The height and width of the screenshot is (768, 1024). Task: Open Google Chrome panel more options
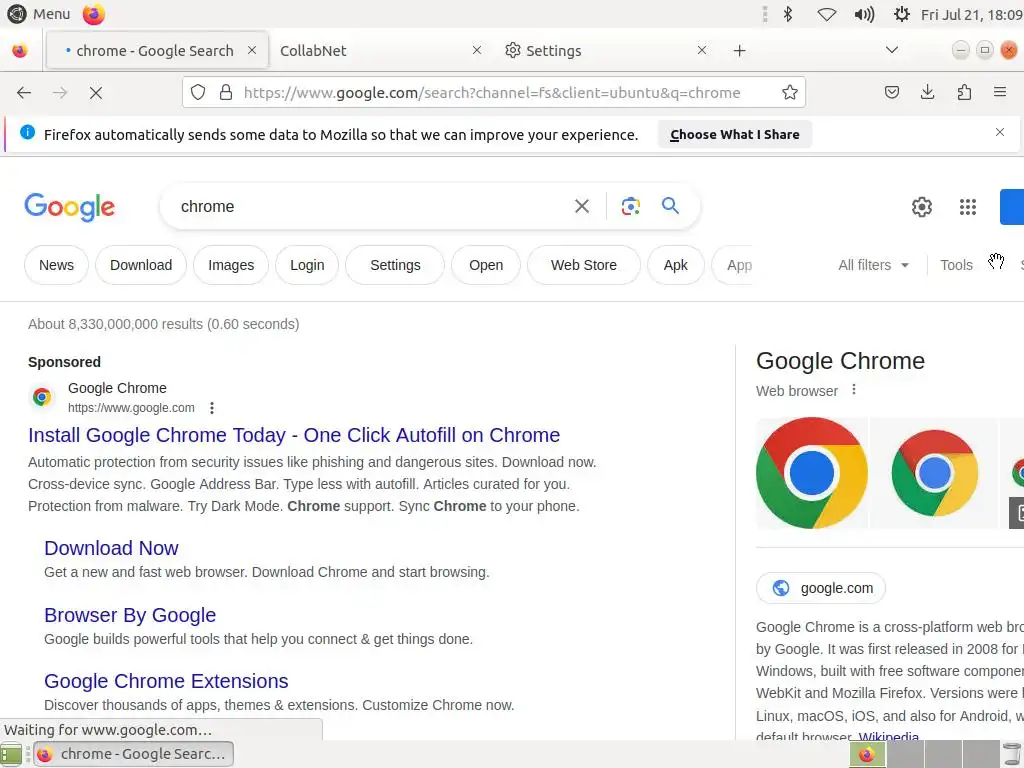pos(854,390)
